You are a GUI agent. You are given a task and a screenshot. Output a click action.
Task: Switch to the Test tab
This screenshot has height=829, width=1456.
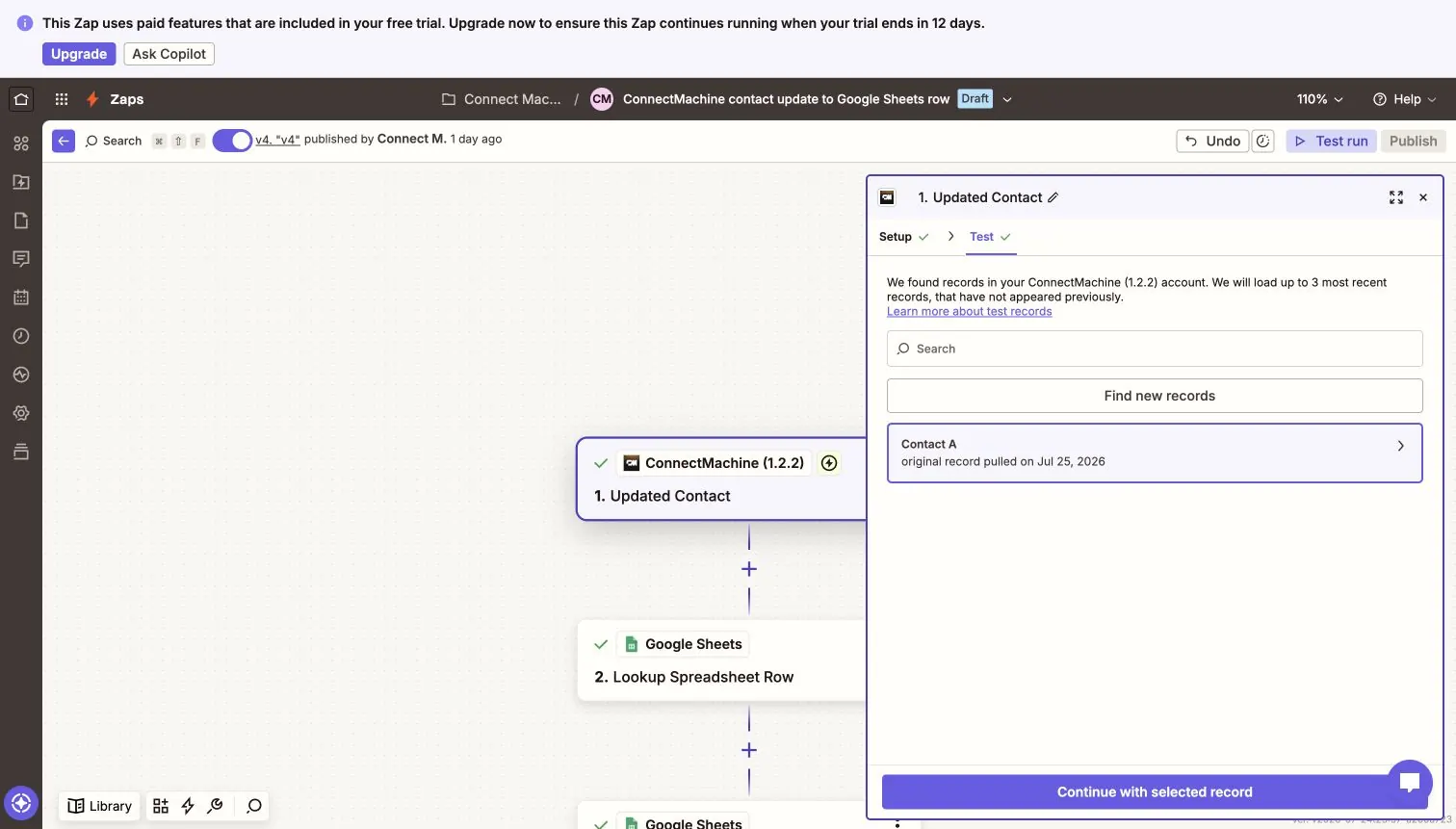pos(991,237)
